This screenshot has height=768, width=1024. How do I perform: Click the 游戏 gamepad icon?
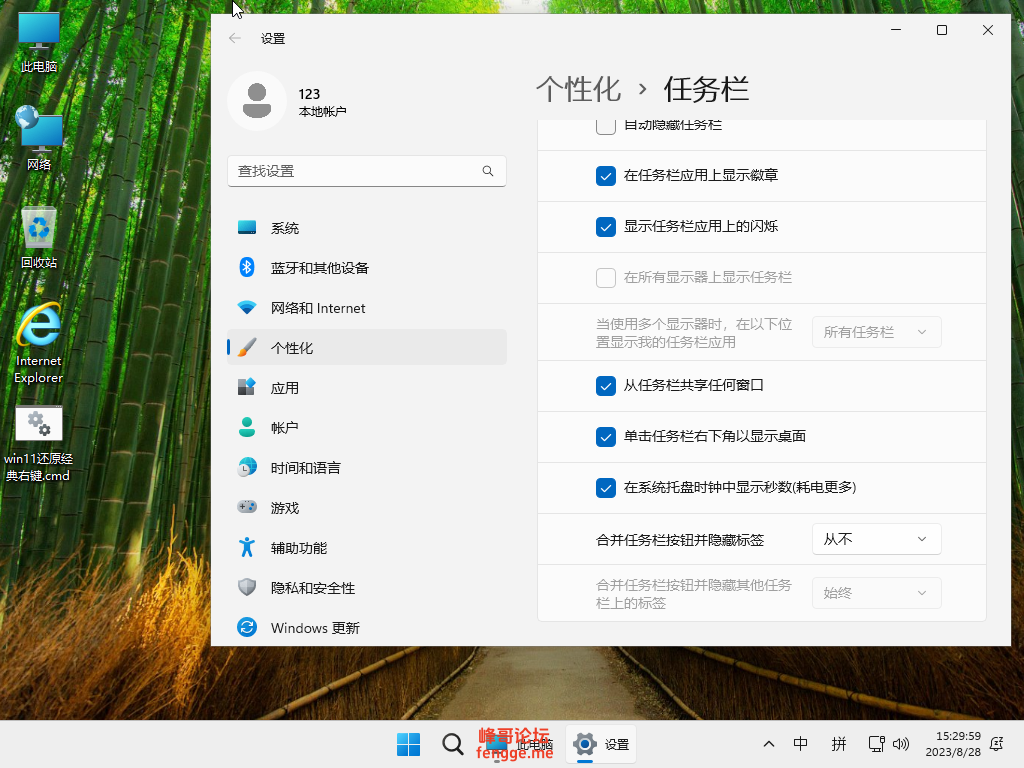click(247, 507)
